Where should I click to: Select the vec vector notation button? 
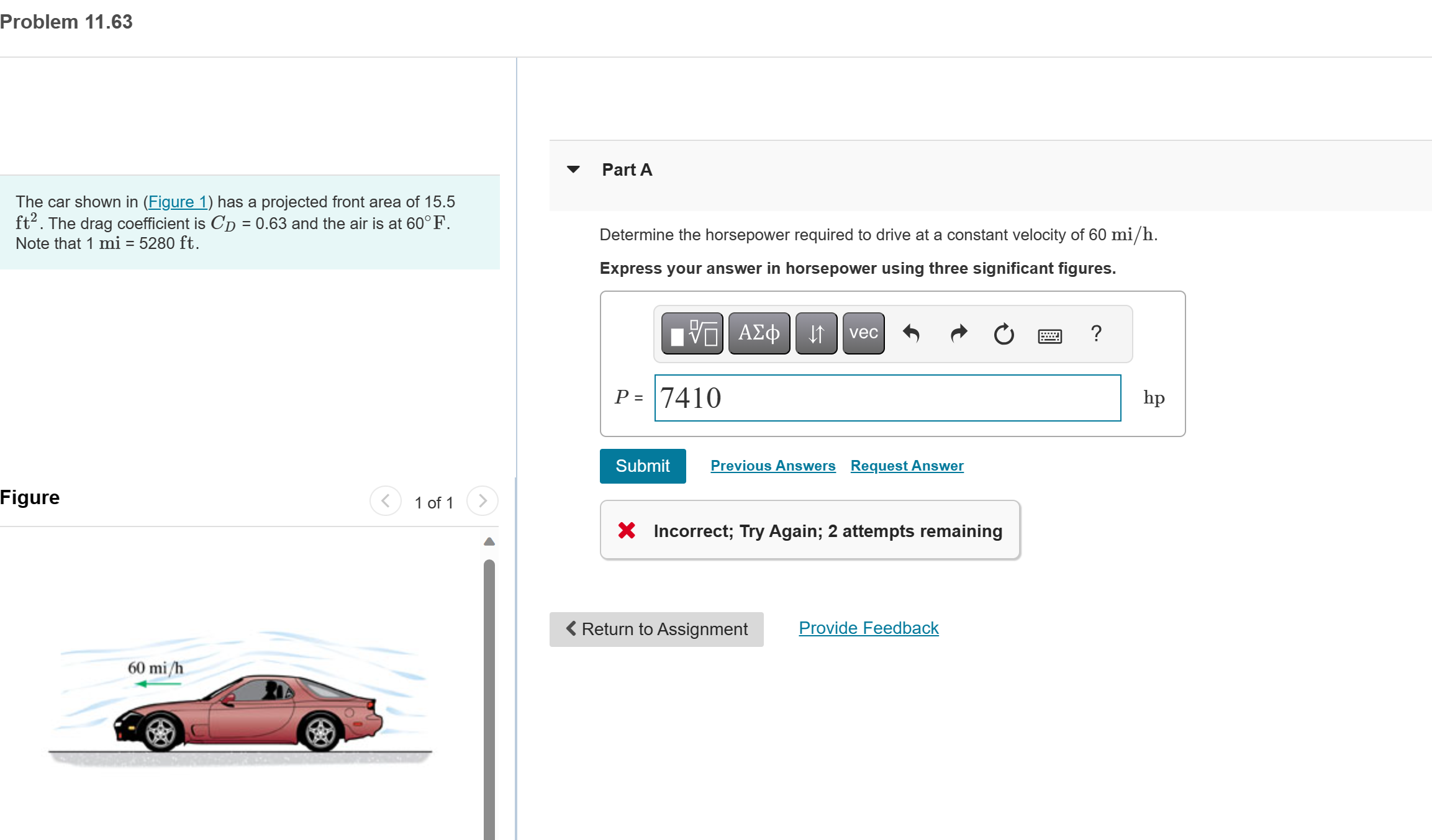tap(863, 333)
